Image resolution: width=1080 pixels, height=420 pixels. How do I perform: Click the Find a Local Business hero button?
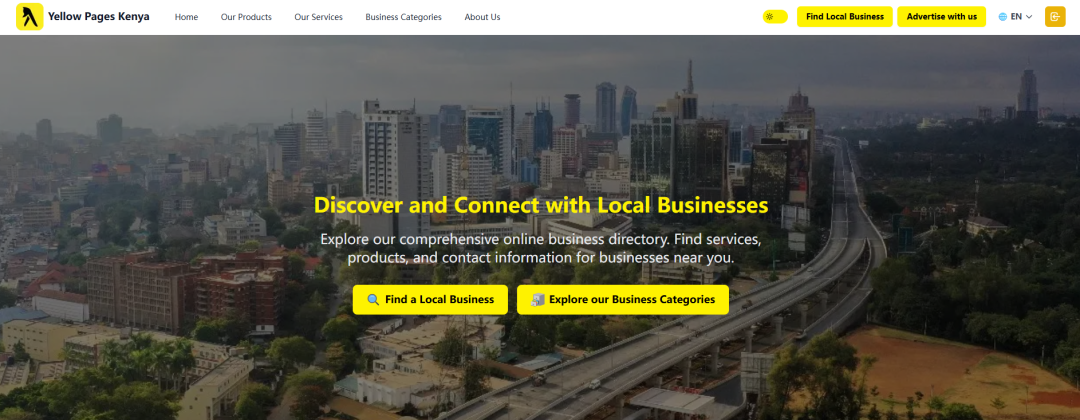click(x=430, y=300)
